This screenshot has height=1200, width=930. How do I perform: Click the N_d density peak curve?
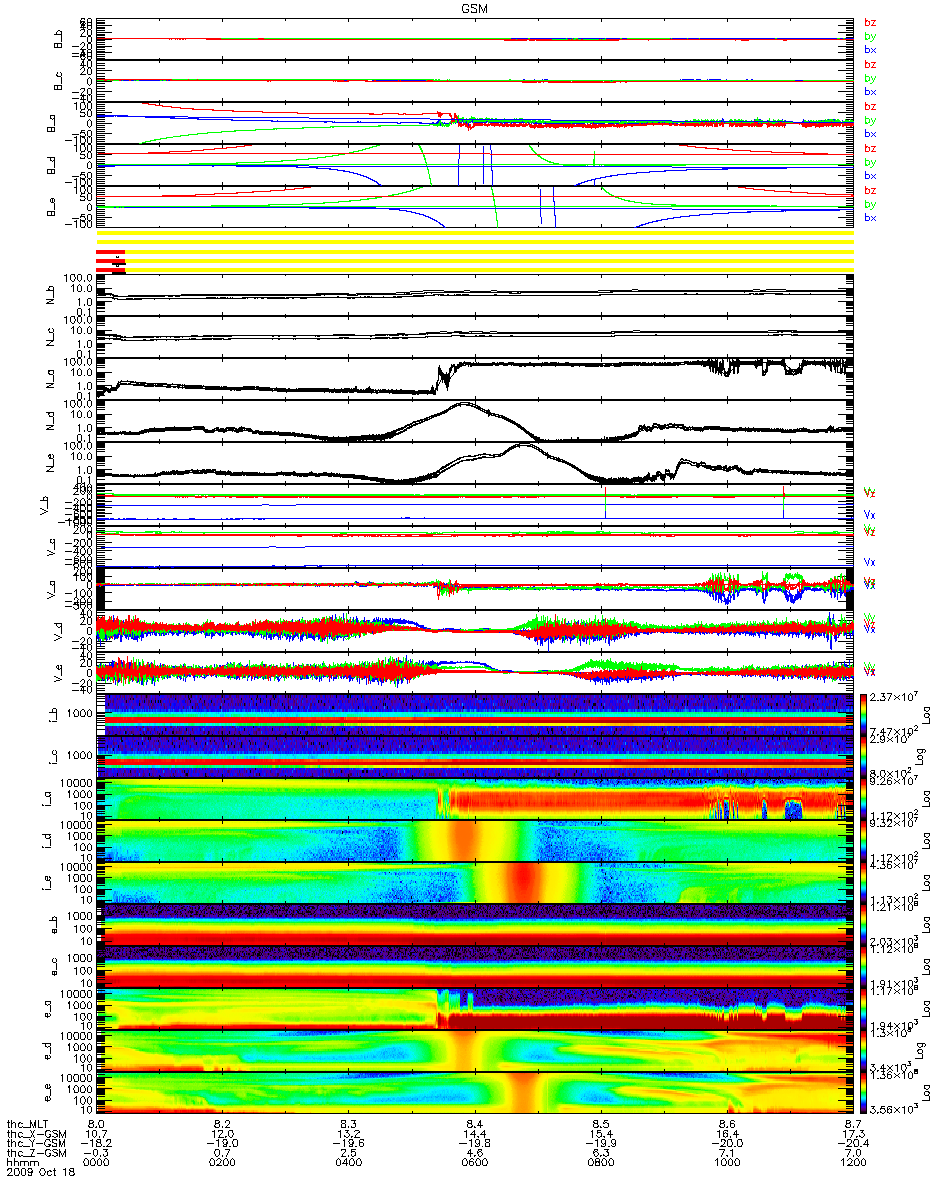tap(465, 406)
